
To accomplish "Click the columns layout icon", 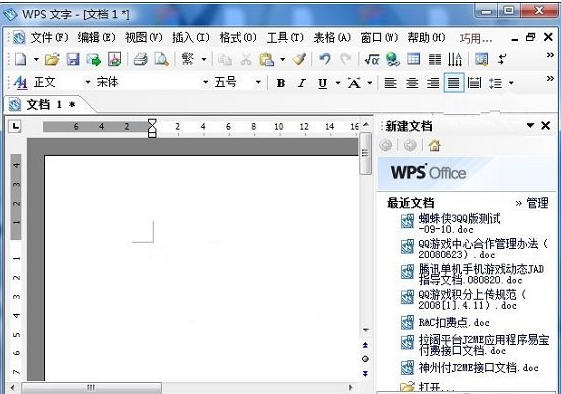I will pyautogui.click(x=435, y=59).
